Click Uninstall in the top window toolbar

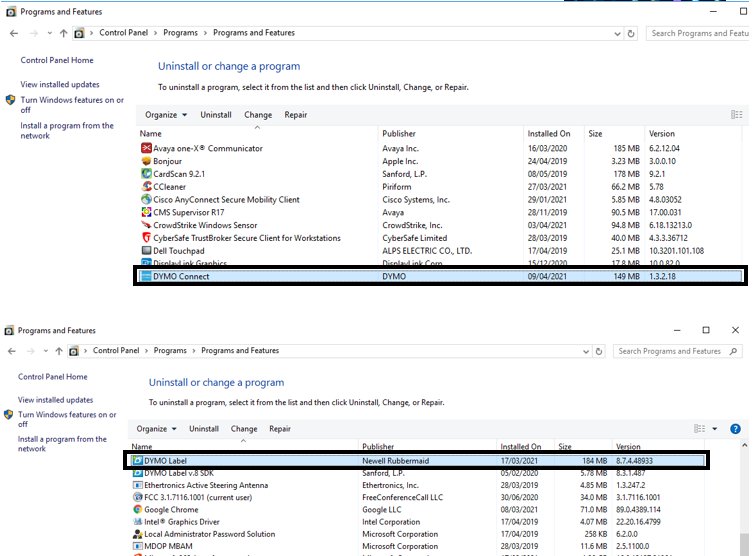216,115
